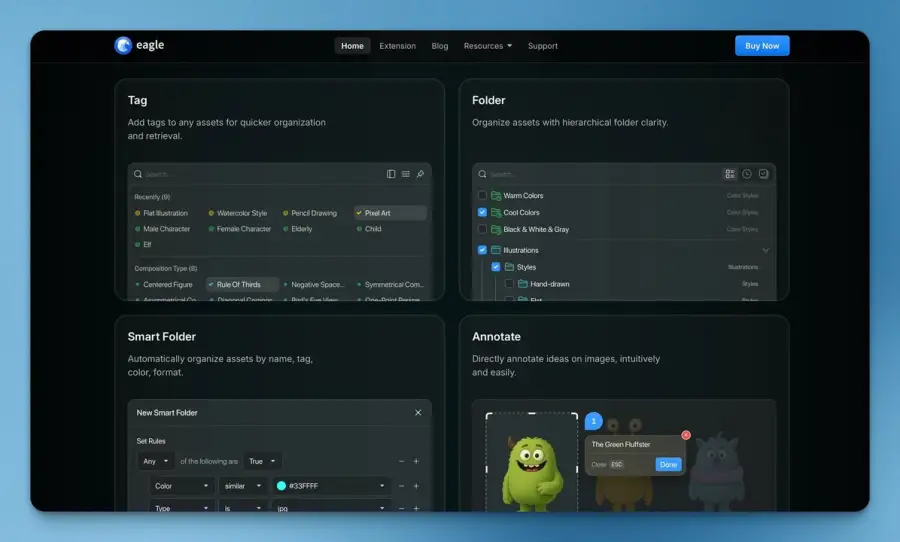The image size is (900, 542).
Task: Click the Styles folder icon
Action: (x=509, y=267)
